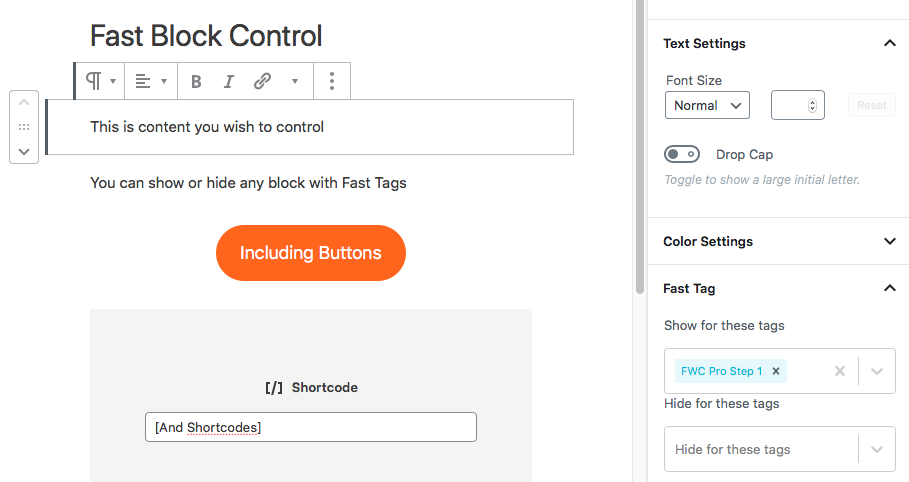
Task: Click the font size Reset button
Action: point(871,105)
